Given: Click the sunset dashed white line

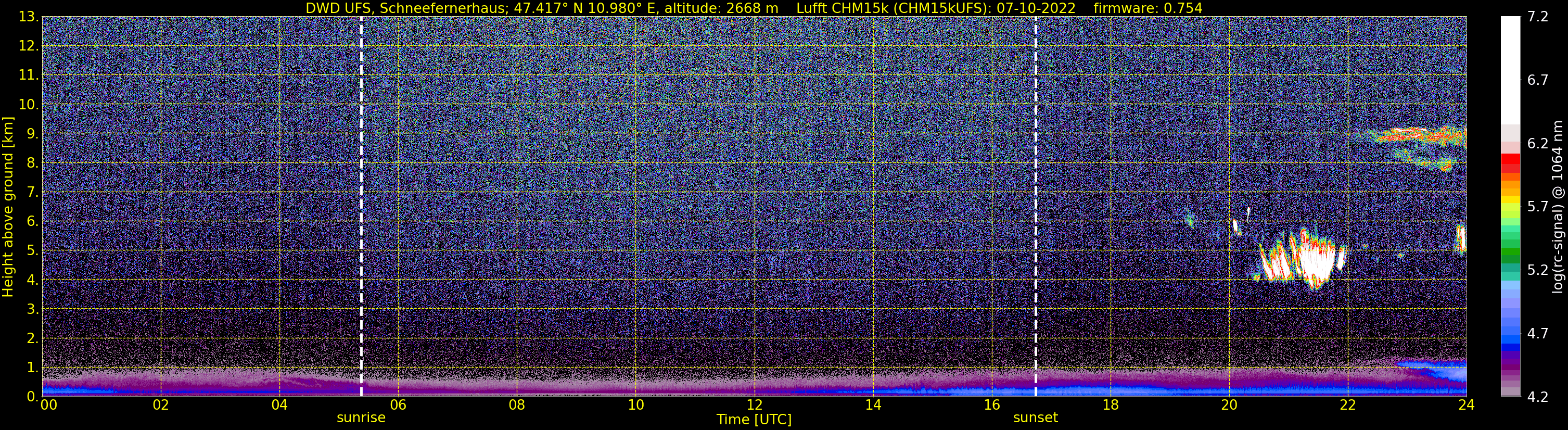Looking at the screenshot, I should pos(1036,206).
